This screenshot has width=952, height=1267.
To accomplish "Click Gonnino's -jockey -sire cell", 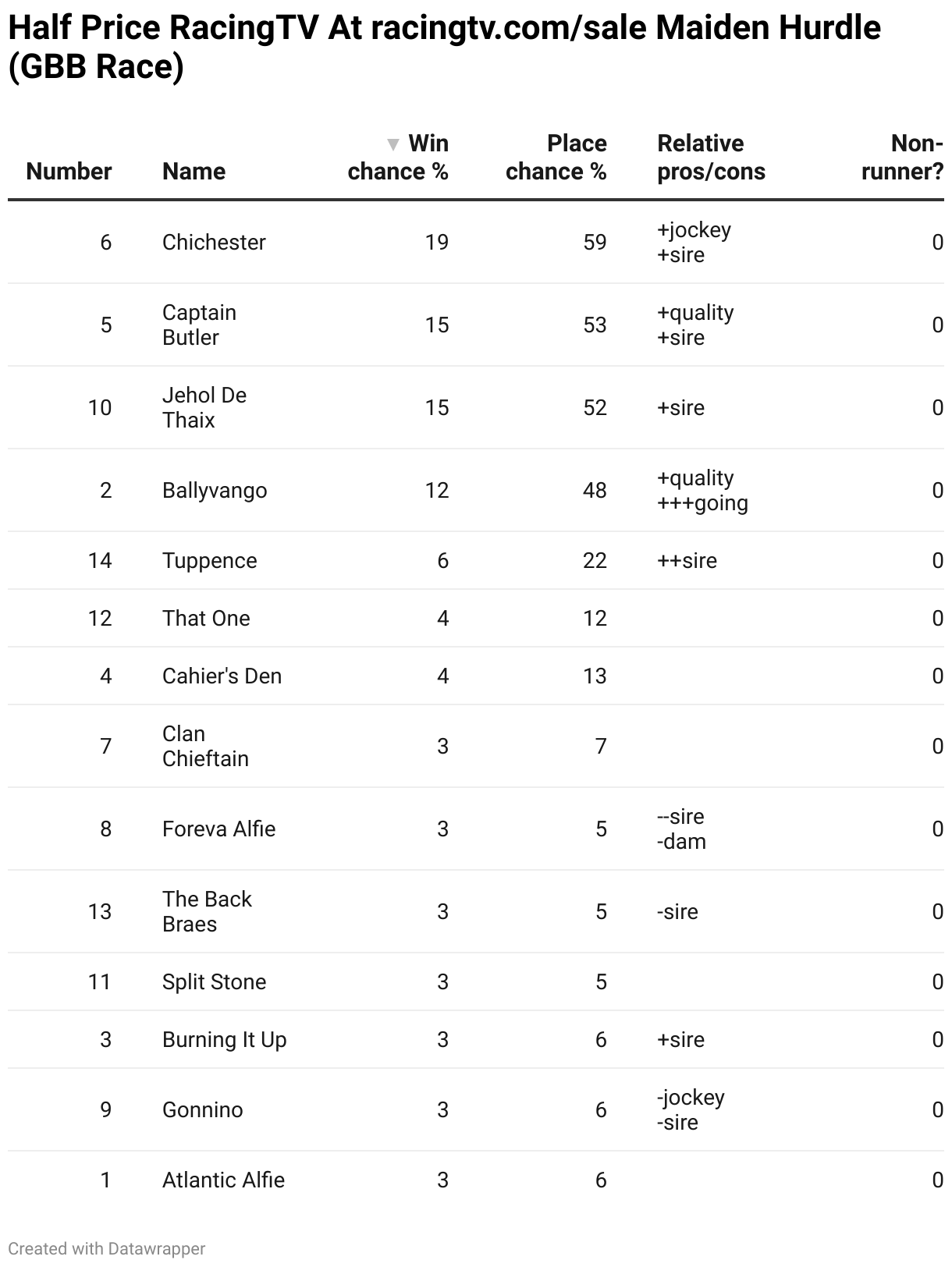I will pos(691,1109).
